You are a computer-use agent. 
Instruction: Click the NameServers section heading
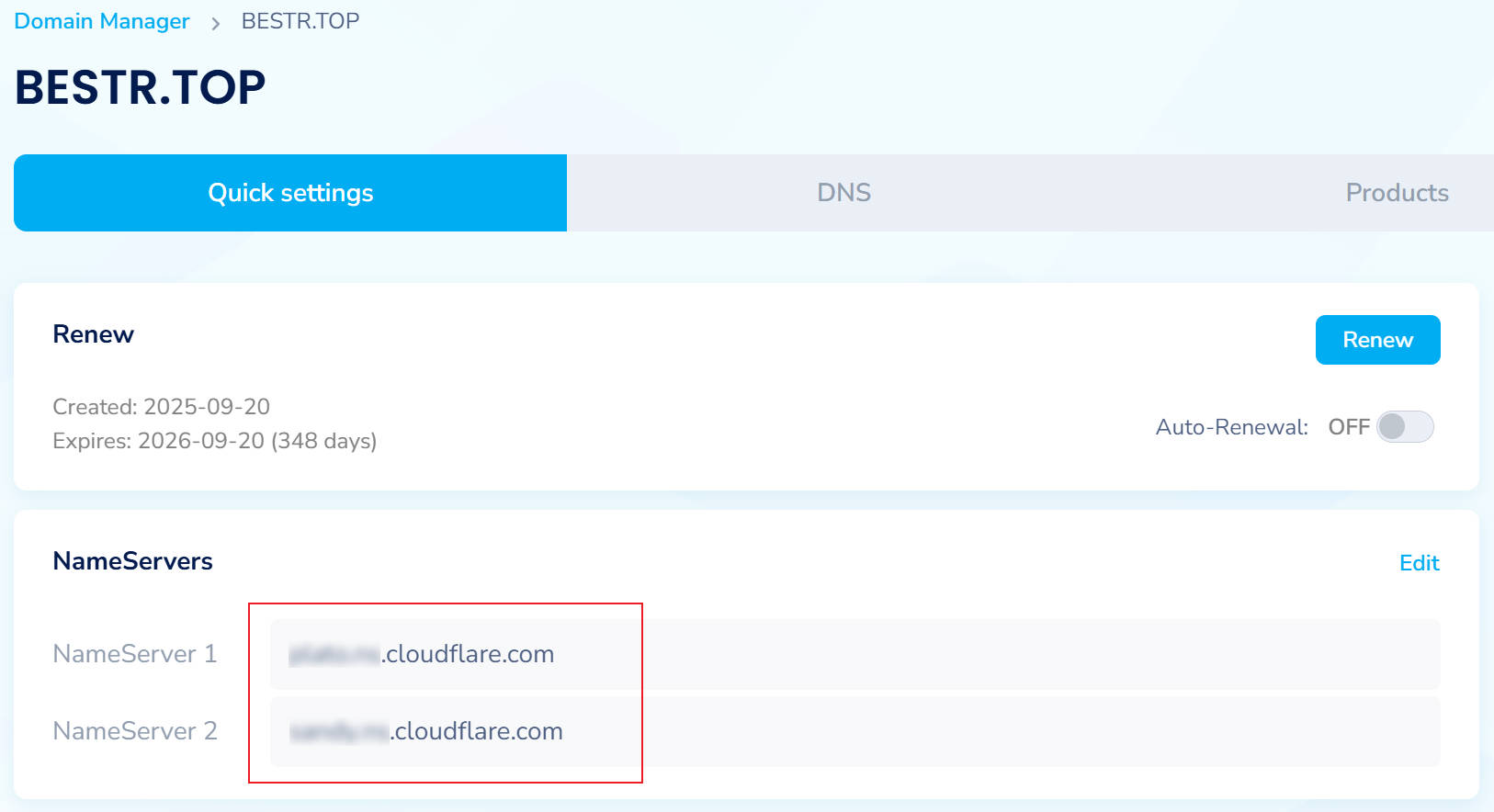click(x=133, y=561)
